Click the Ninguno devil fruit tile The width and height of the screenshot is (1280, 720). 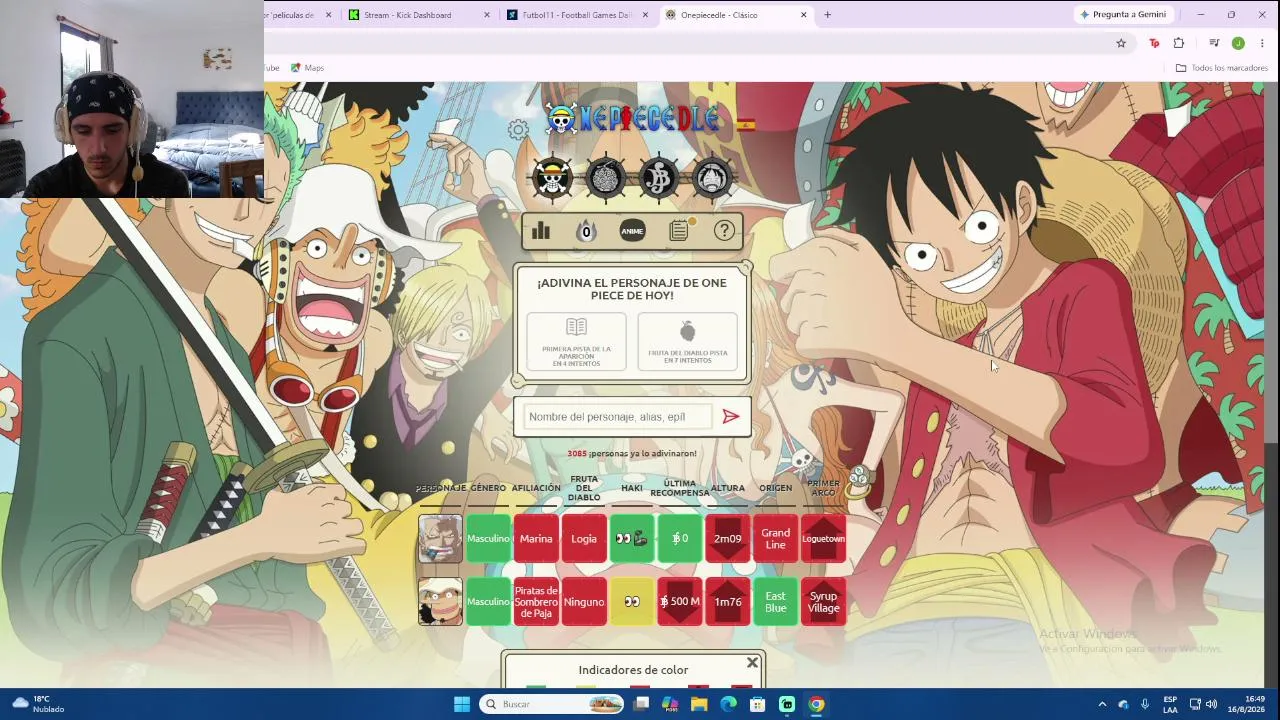click(x=584, y=602)
